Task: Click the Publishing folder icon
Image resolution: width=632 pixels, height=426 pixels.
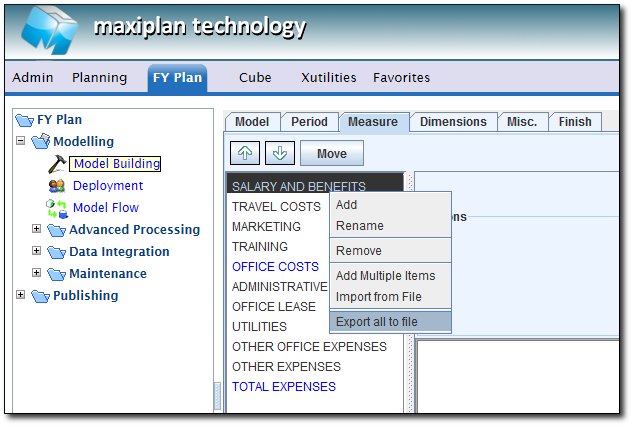Action: click(x=40, y=296)
